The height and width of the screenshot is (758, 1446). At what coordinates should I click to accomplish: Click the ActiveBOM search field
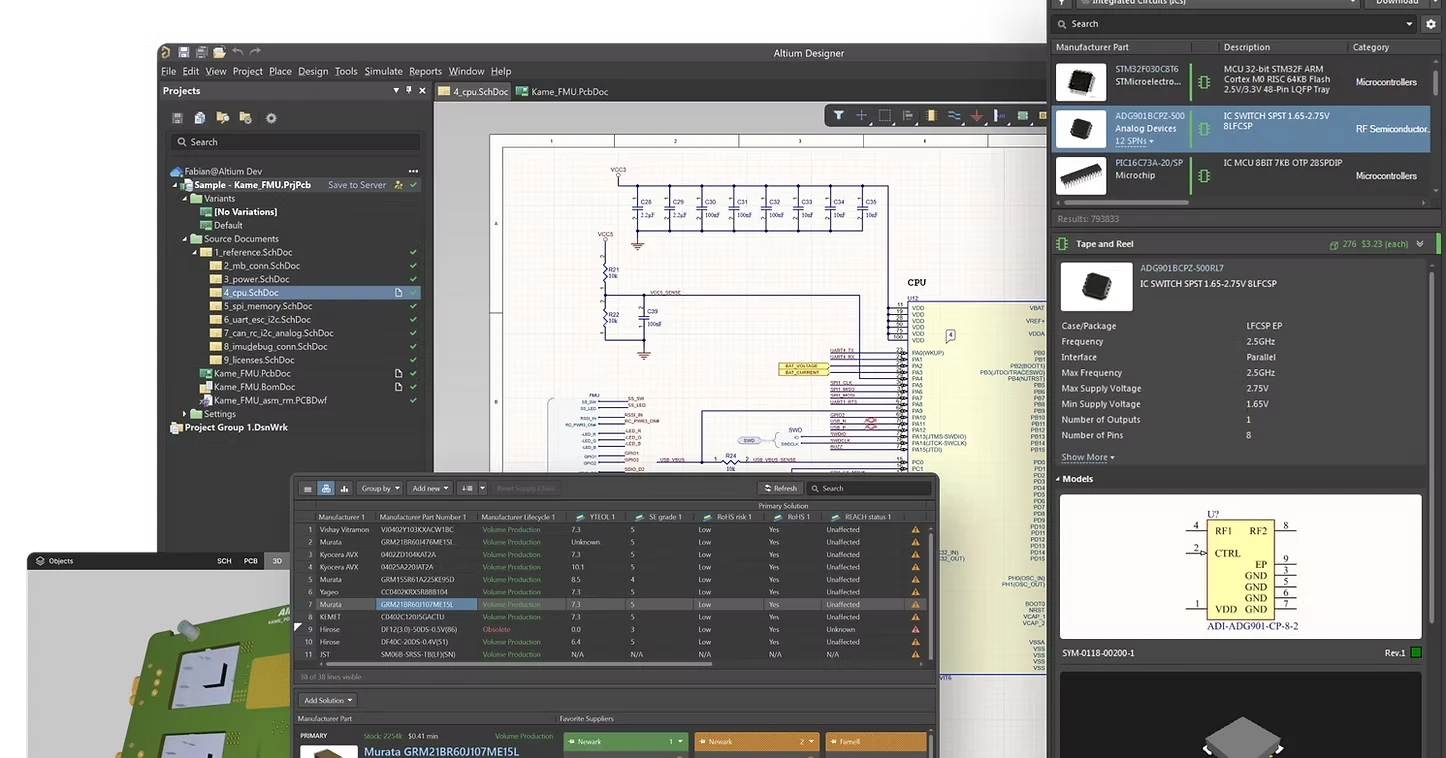(870, 488)
